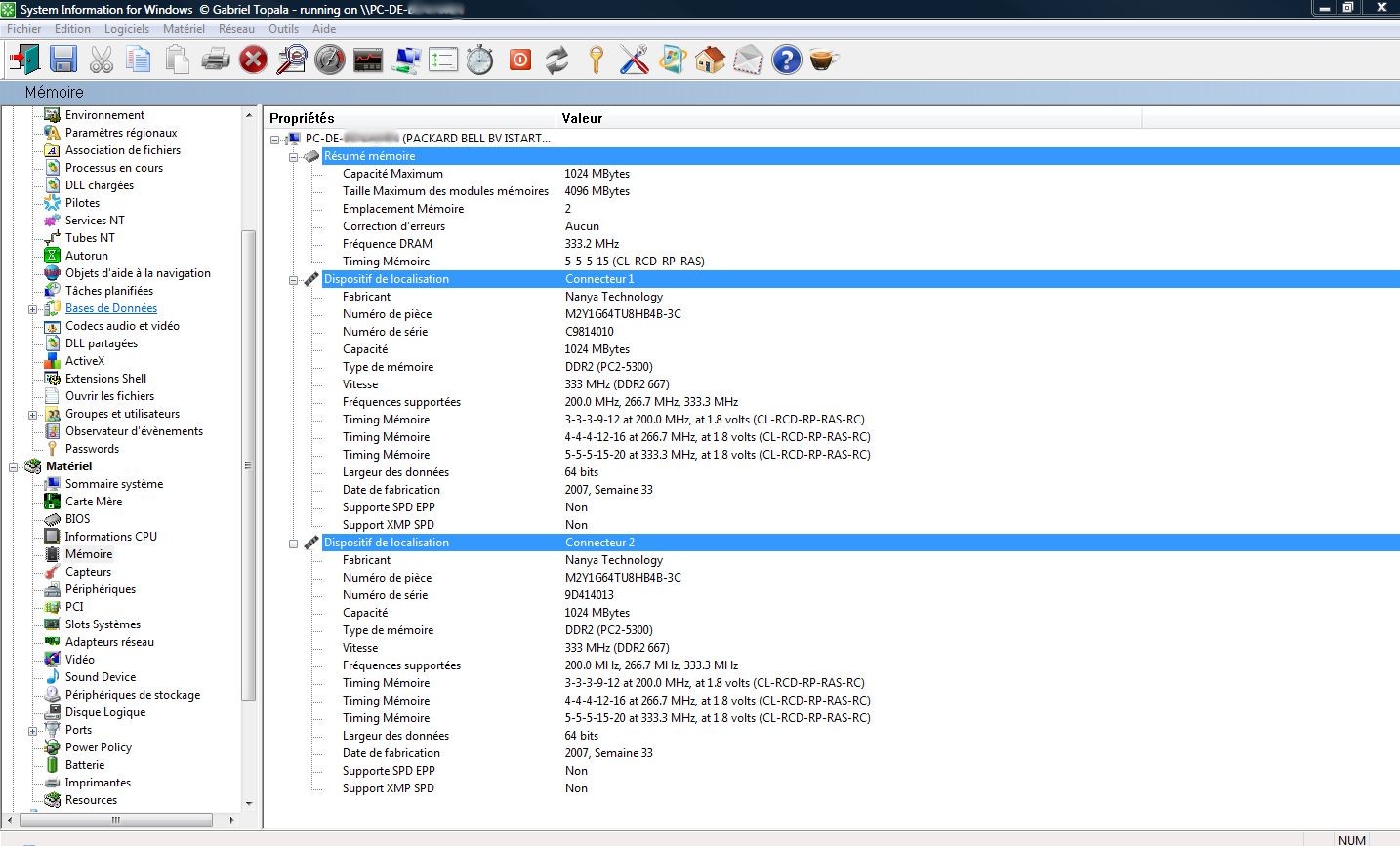Save the report with the floppy disk icon
This screenshot has height=846, width=1400.
[63, 60]
